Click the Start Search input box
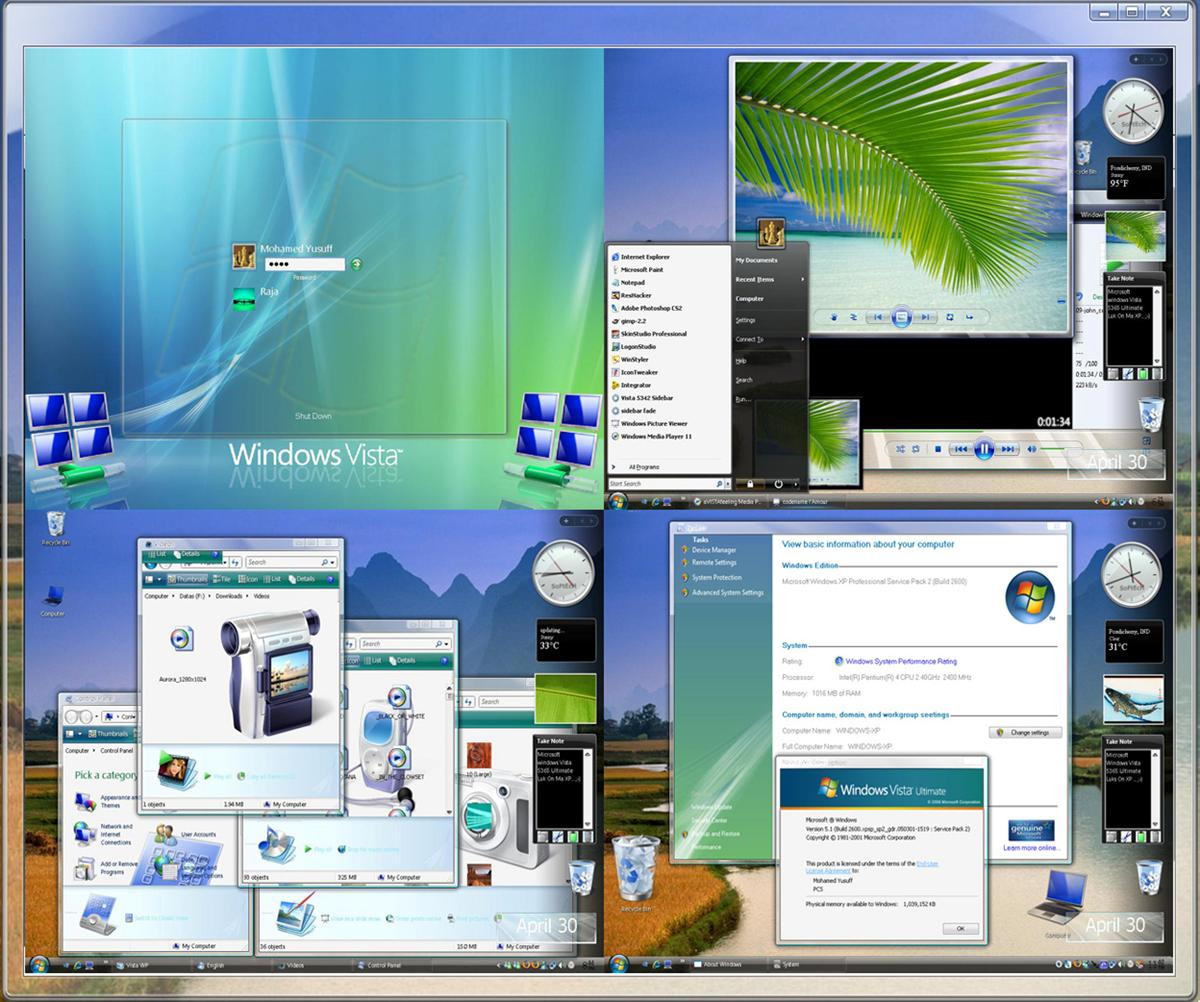 pos(664,484)
